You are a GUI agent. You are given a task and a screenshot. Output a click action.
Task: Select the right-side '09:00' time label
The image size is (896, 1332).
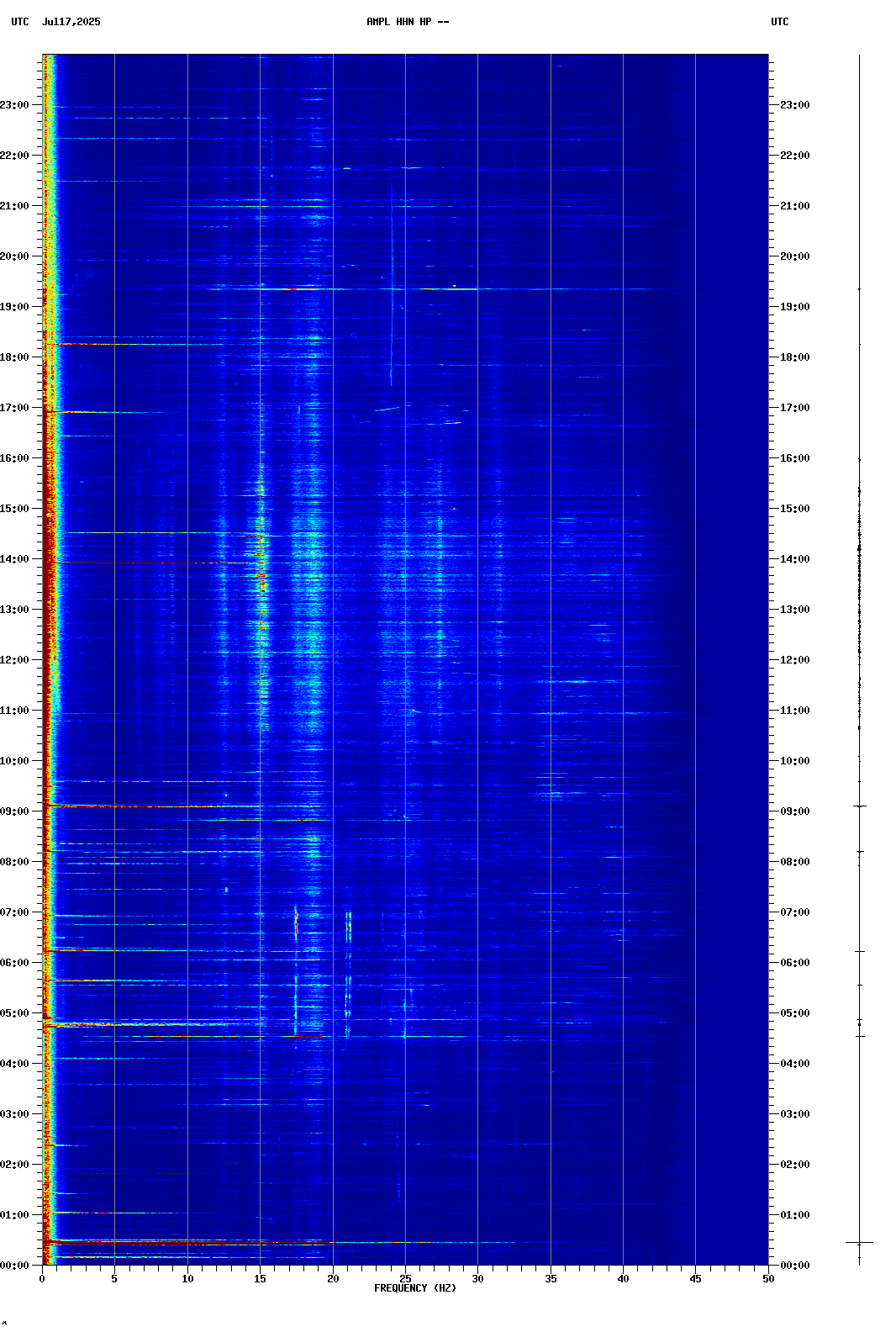coord(795,811)
